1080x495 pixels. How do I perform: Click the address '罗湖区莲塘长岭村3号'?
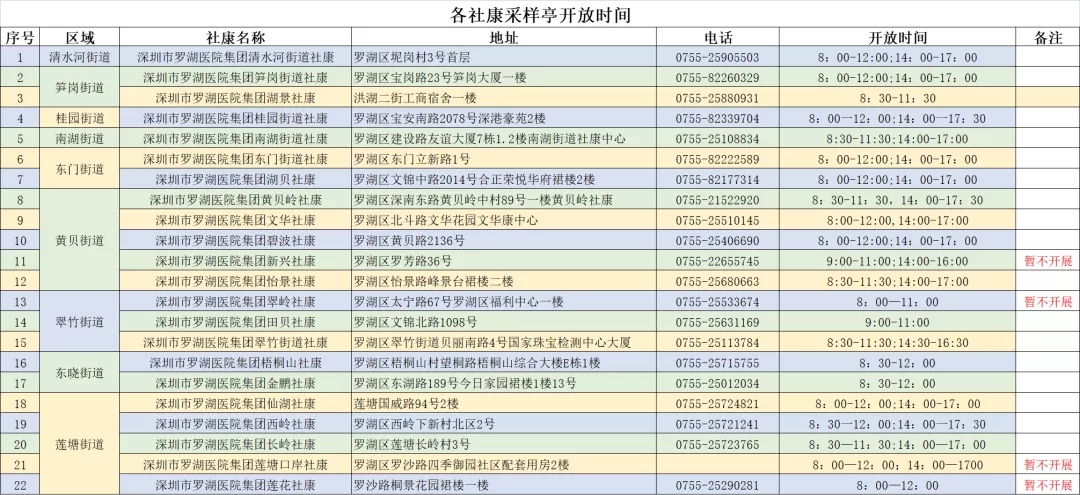[412, 445]
